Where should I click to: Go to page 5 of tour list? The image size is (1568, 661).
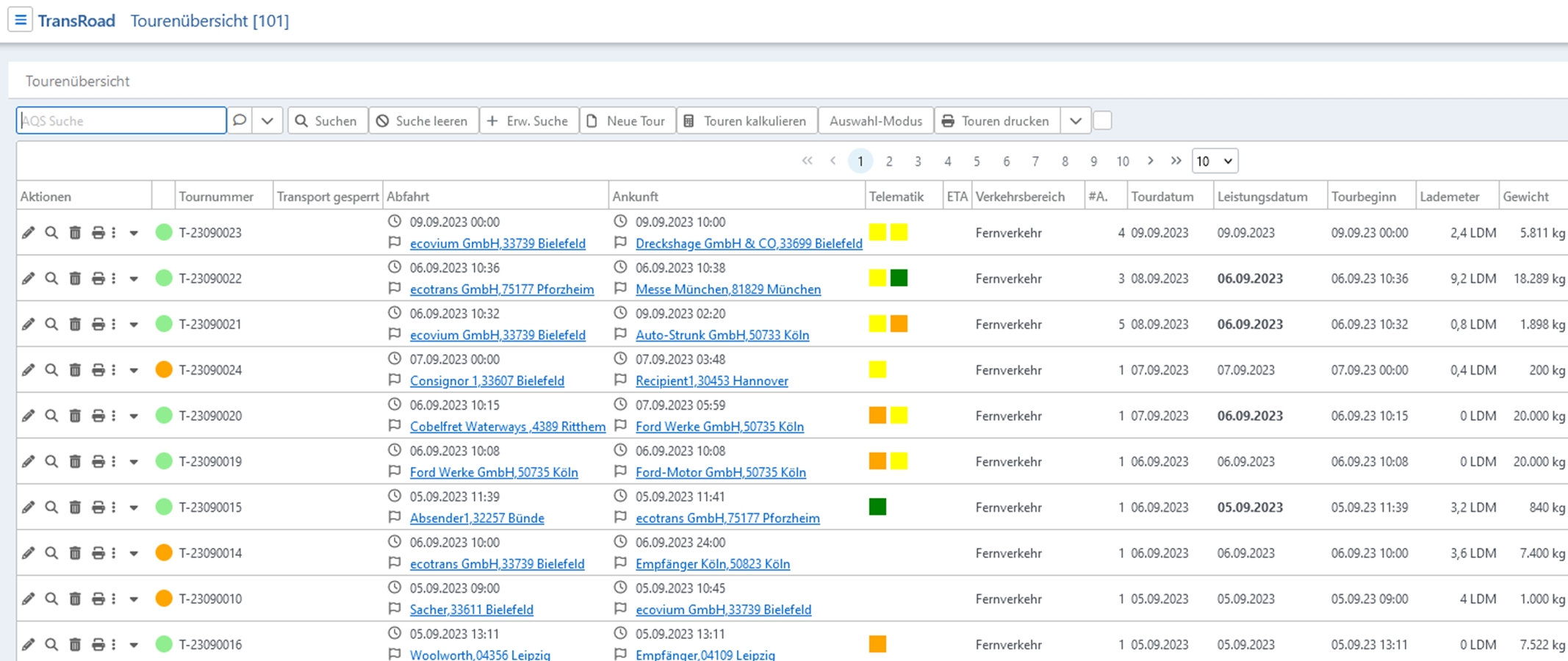[x=977, y=161]
